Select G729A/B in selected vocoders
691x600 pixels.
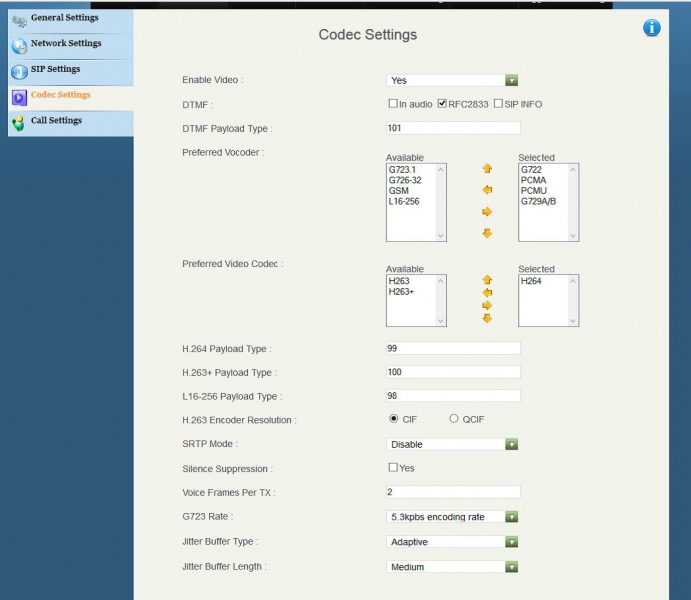tap(538, 201)
